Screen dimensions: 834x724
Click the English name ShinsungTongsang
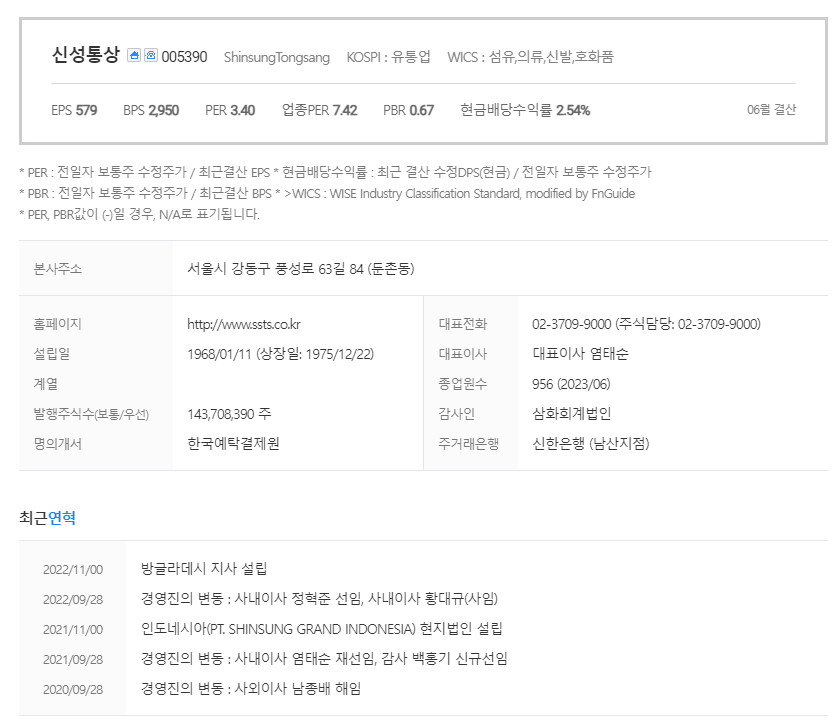coord(277,57)
